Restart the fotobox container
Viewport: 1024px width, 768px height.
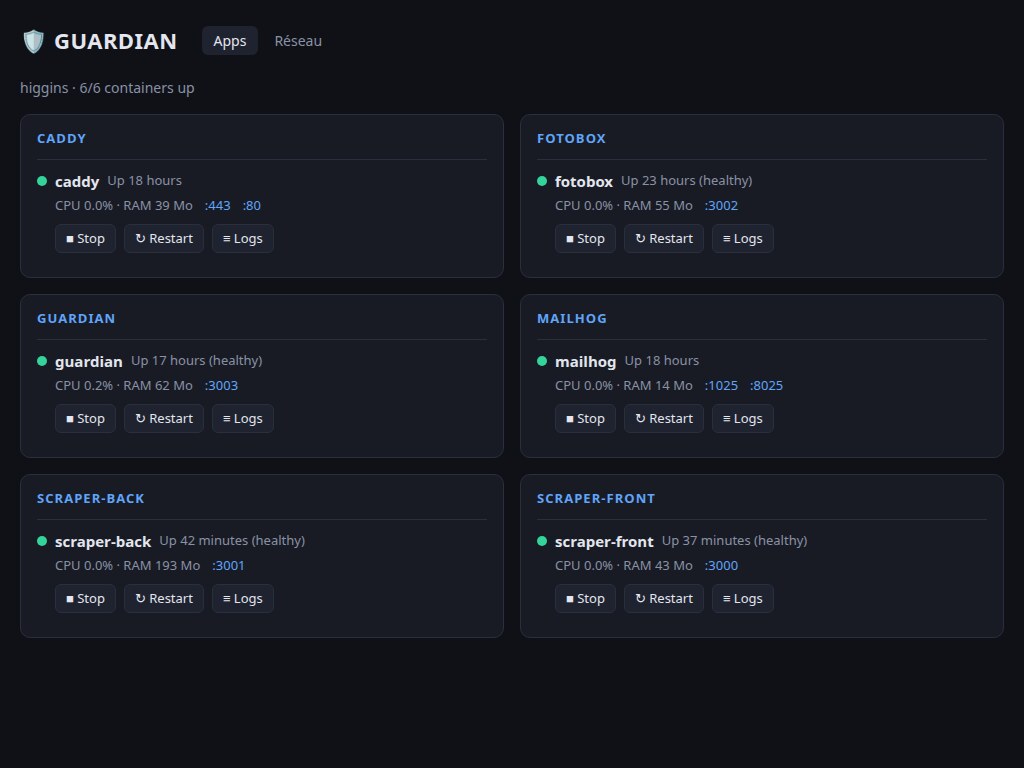click(664, 238)
